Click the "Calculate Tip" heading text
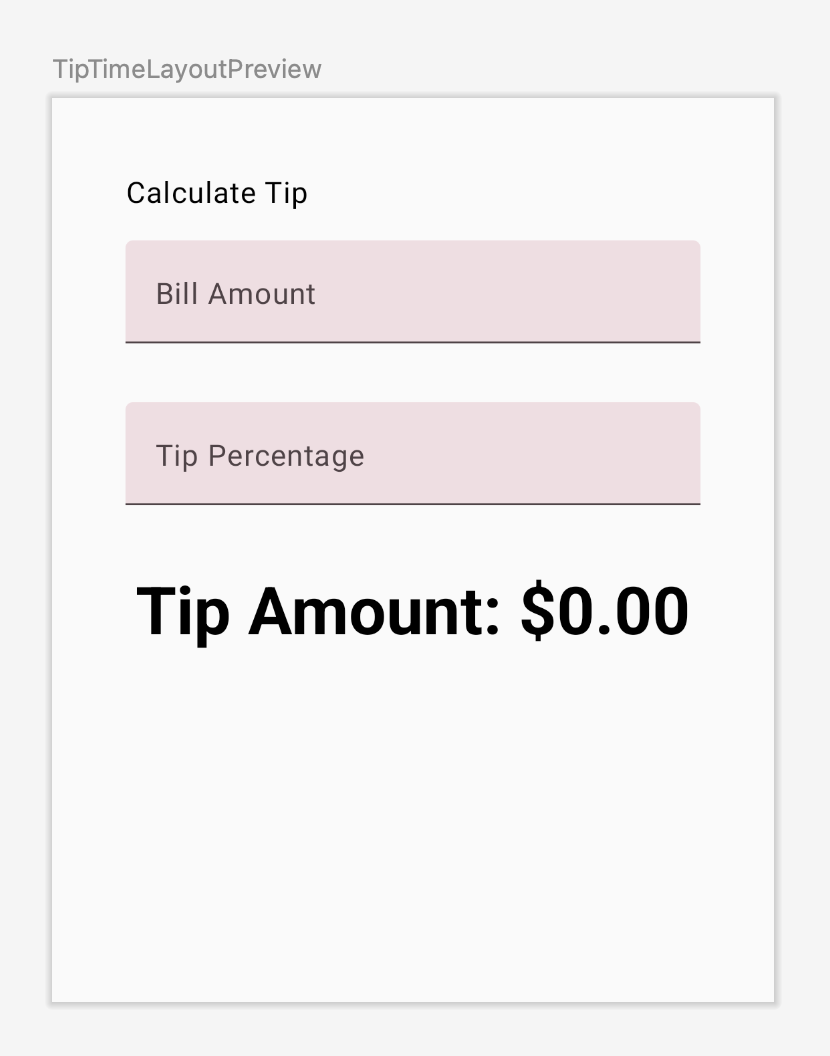Screen dimensions: 830x1056 216,193
